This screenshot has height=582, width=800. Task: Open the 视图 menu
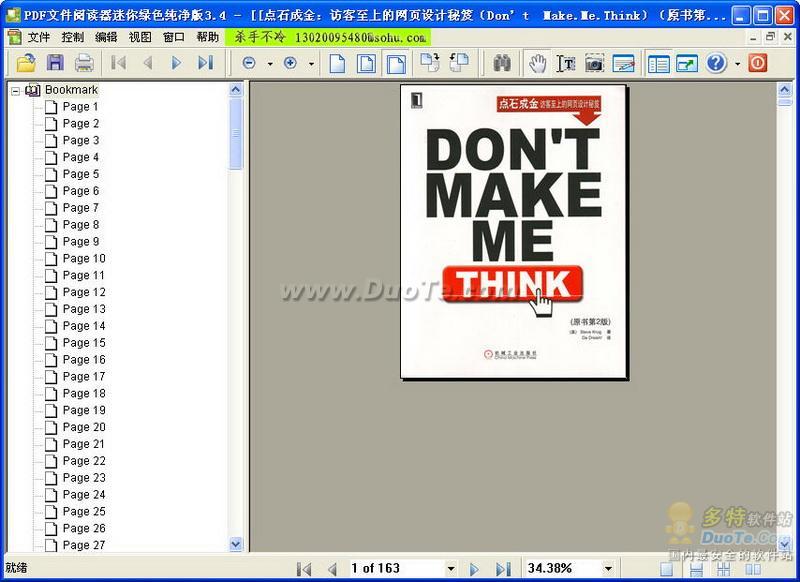pos(140,37)
